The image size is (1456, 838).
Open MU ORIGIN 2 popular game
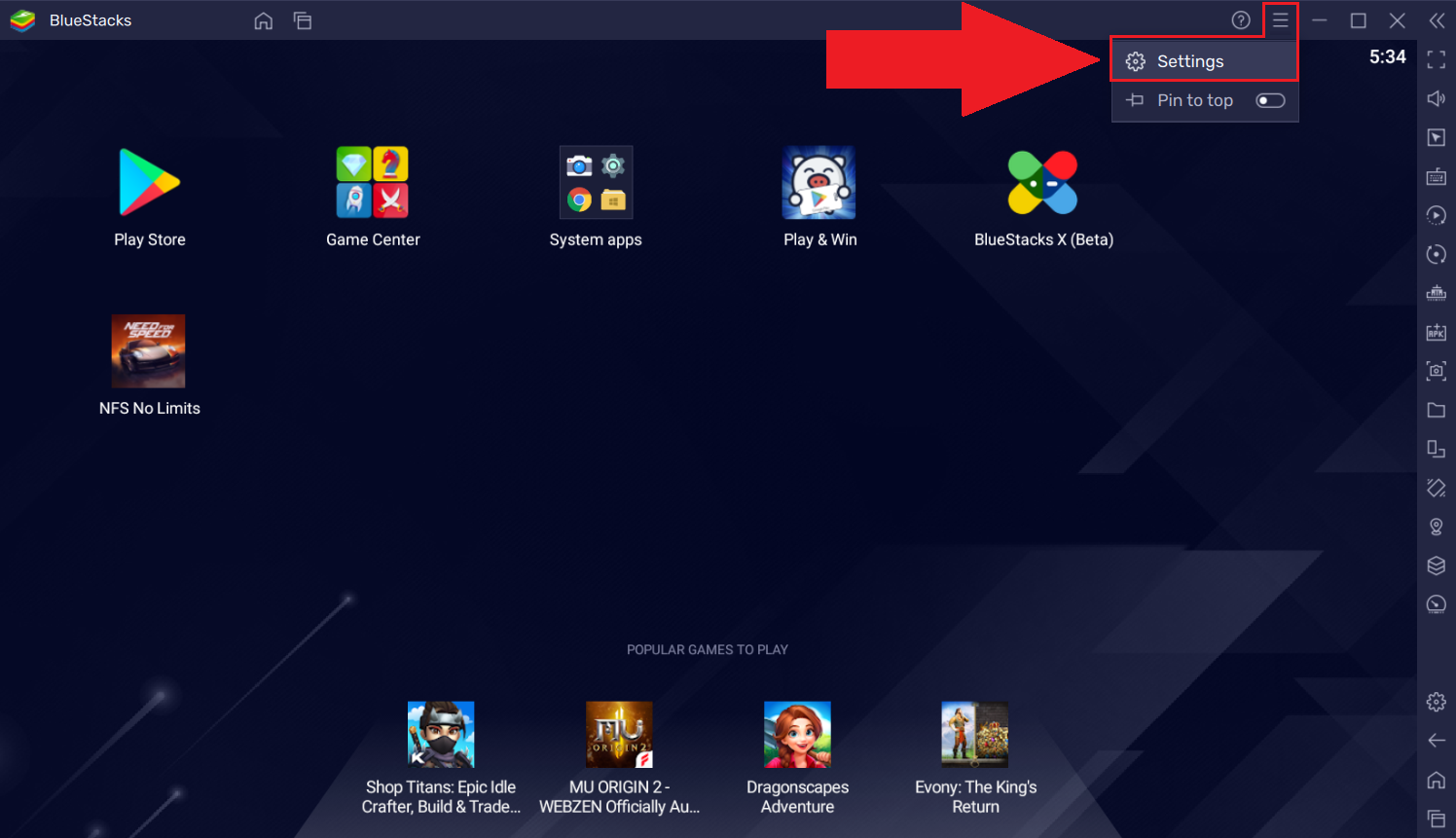pos(619,735)
